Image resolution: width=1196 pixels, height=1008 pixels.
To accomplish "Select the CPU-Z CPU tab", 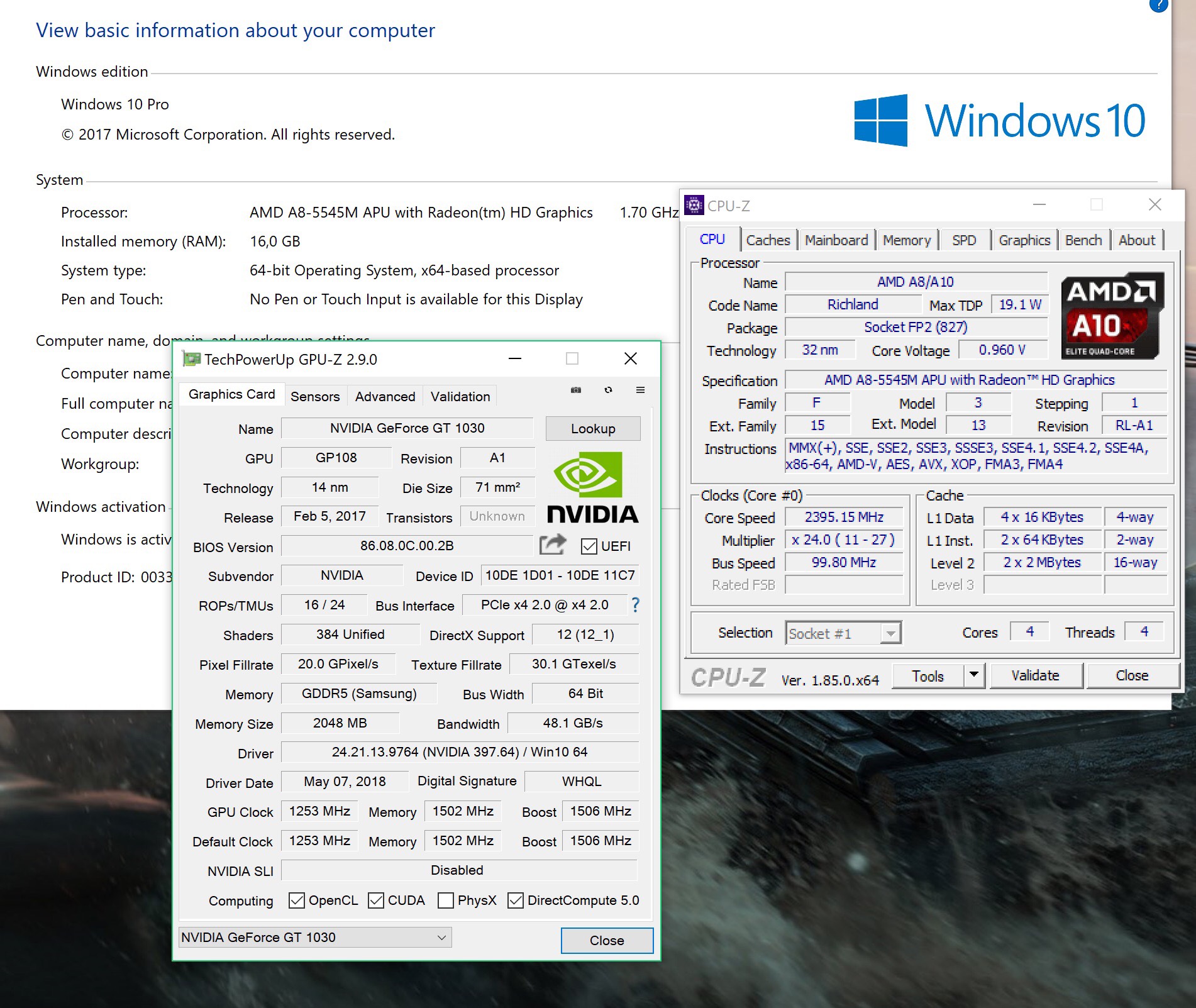I will (x=712, y=240).
